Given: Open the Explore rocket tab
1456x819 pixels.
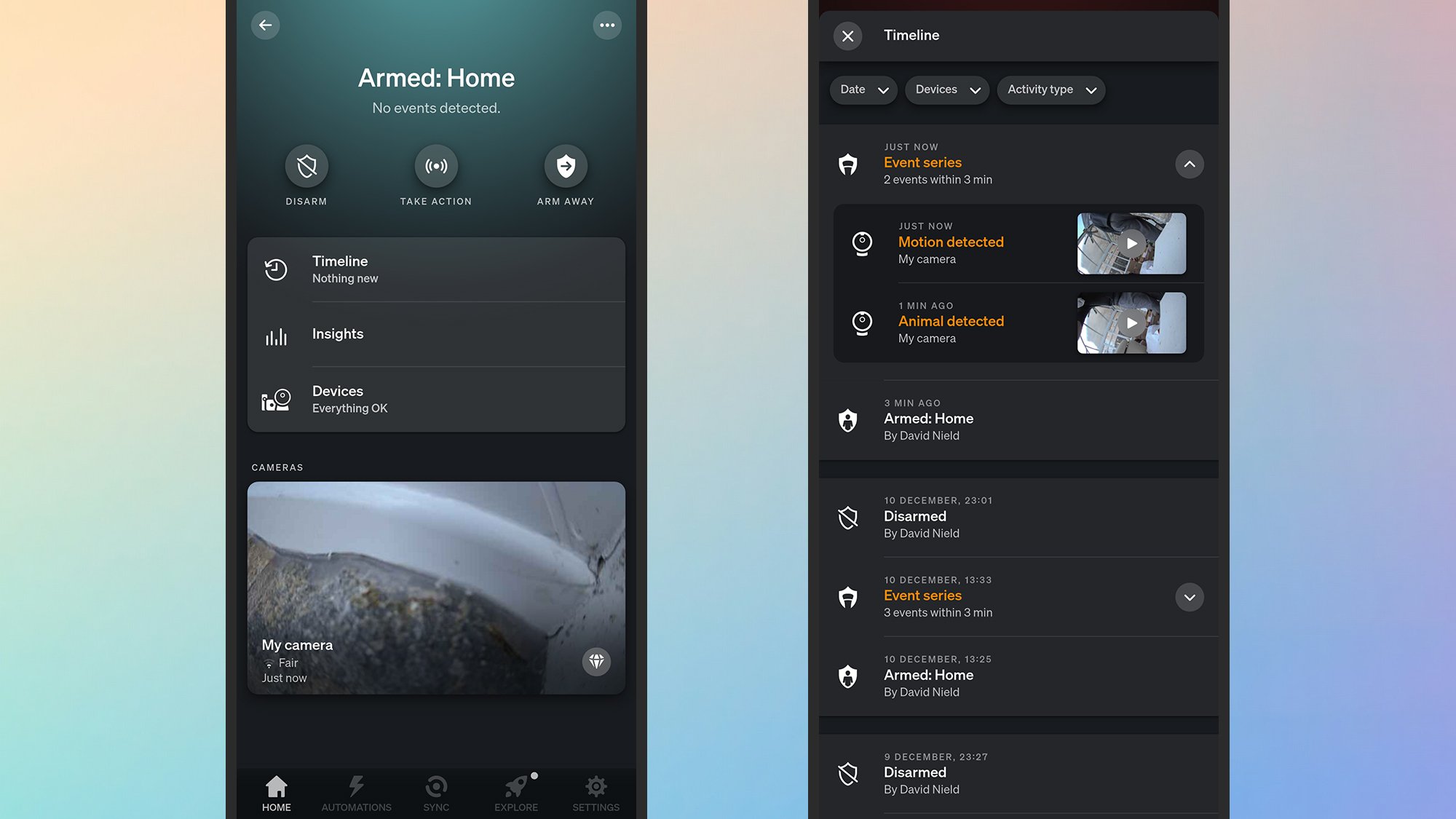Looking at the screenshot, I should [516, 793].
